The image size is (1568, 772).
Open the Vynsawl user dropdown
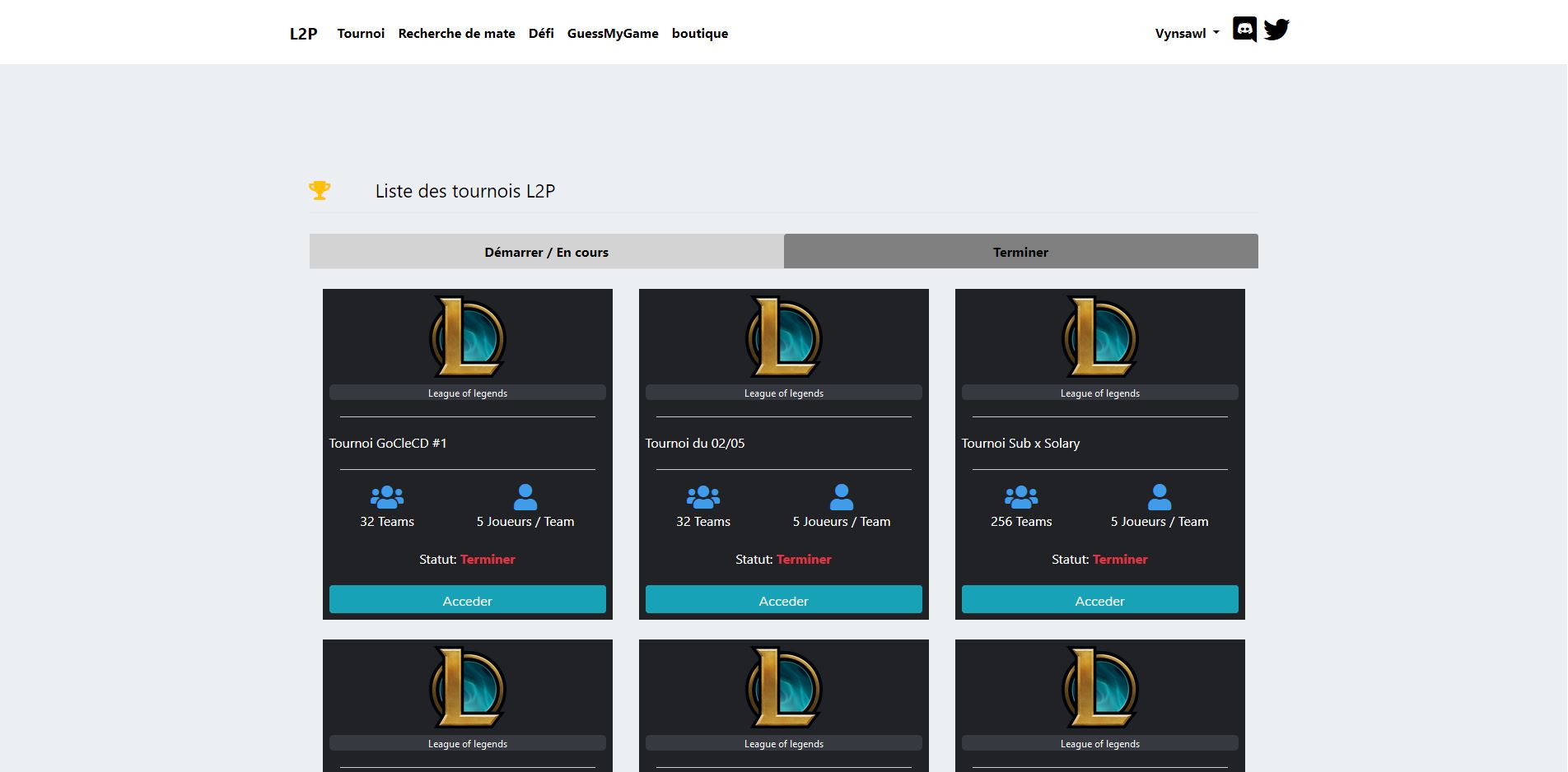click(1187, 34)
